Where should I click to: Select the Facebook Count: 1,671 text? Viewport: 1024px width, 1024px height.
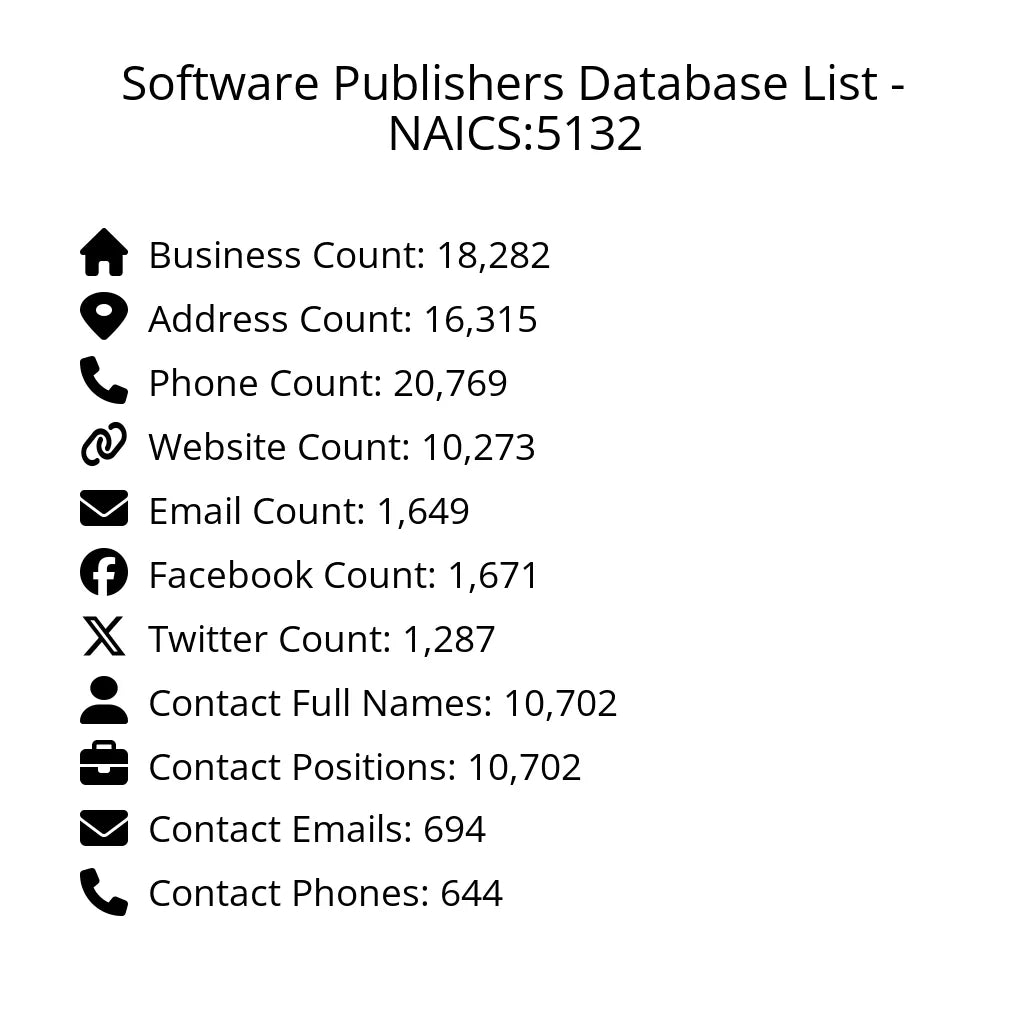coord(343,575)
